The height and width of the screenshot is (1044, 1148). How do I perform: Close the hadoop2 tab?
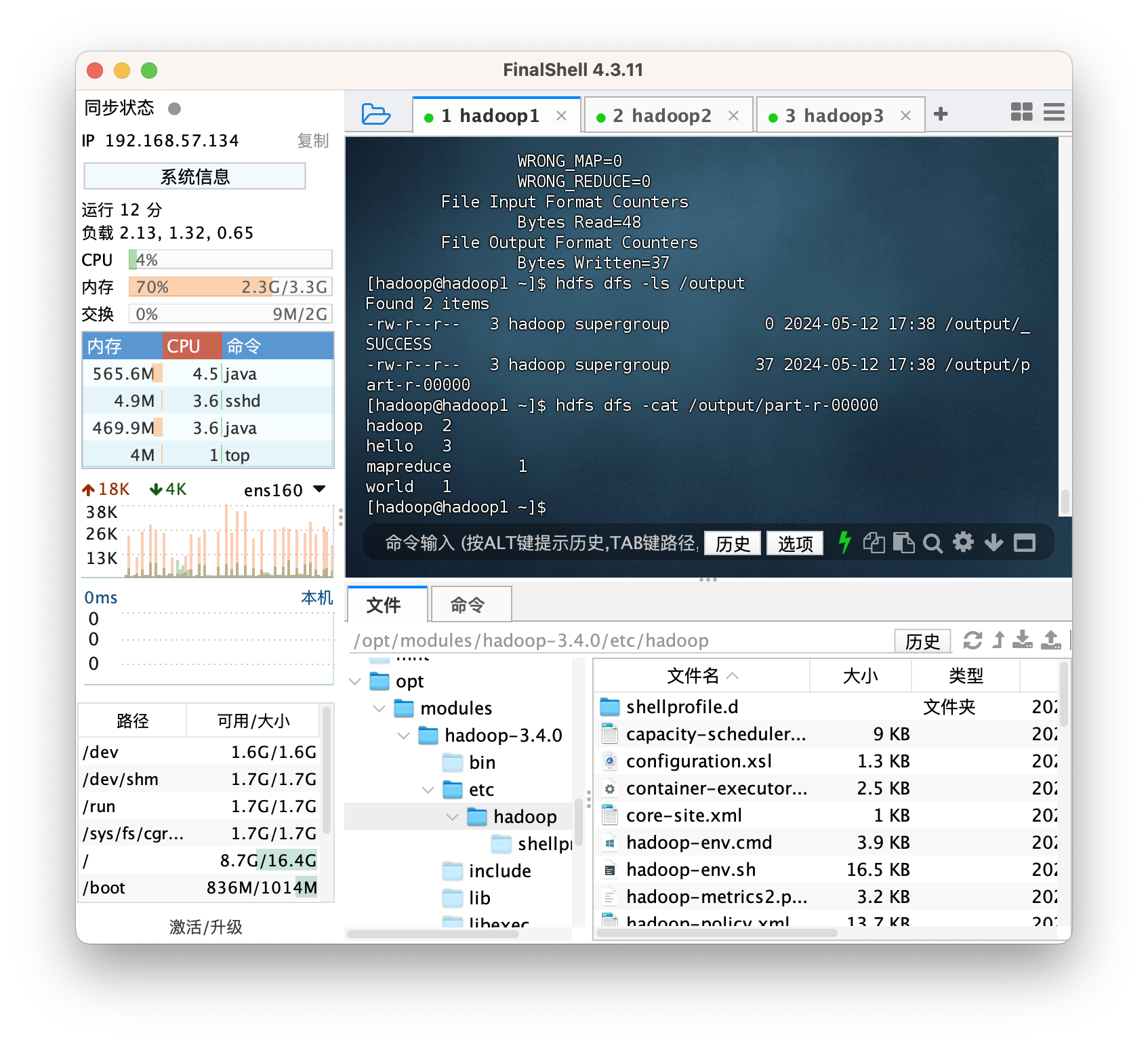[x=733, y=116]
